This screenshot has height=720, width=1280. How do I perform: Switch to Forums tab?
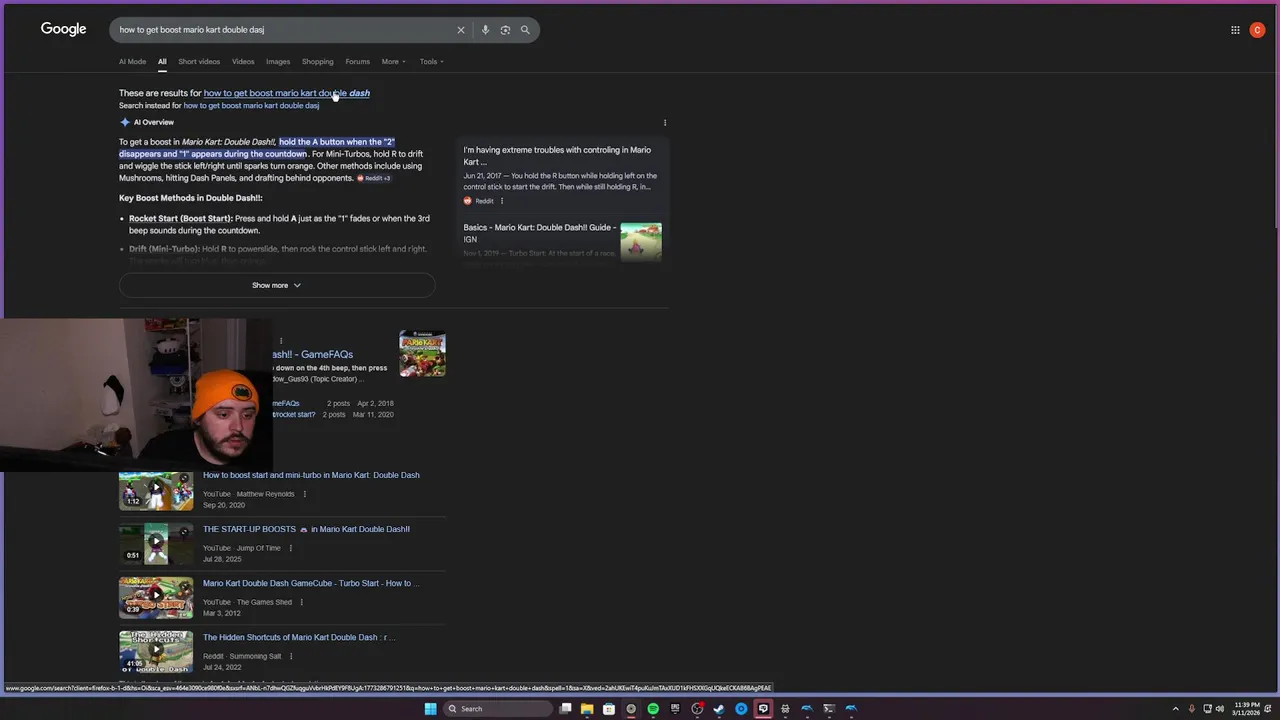[358, 62]
